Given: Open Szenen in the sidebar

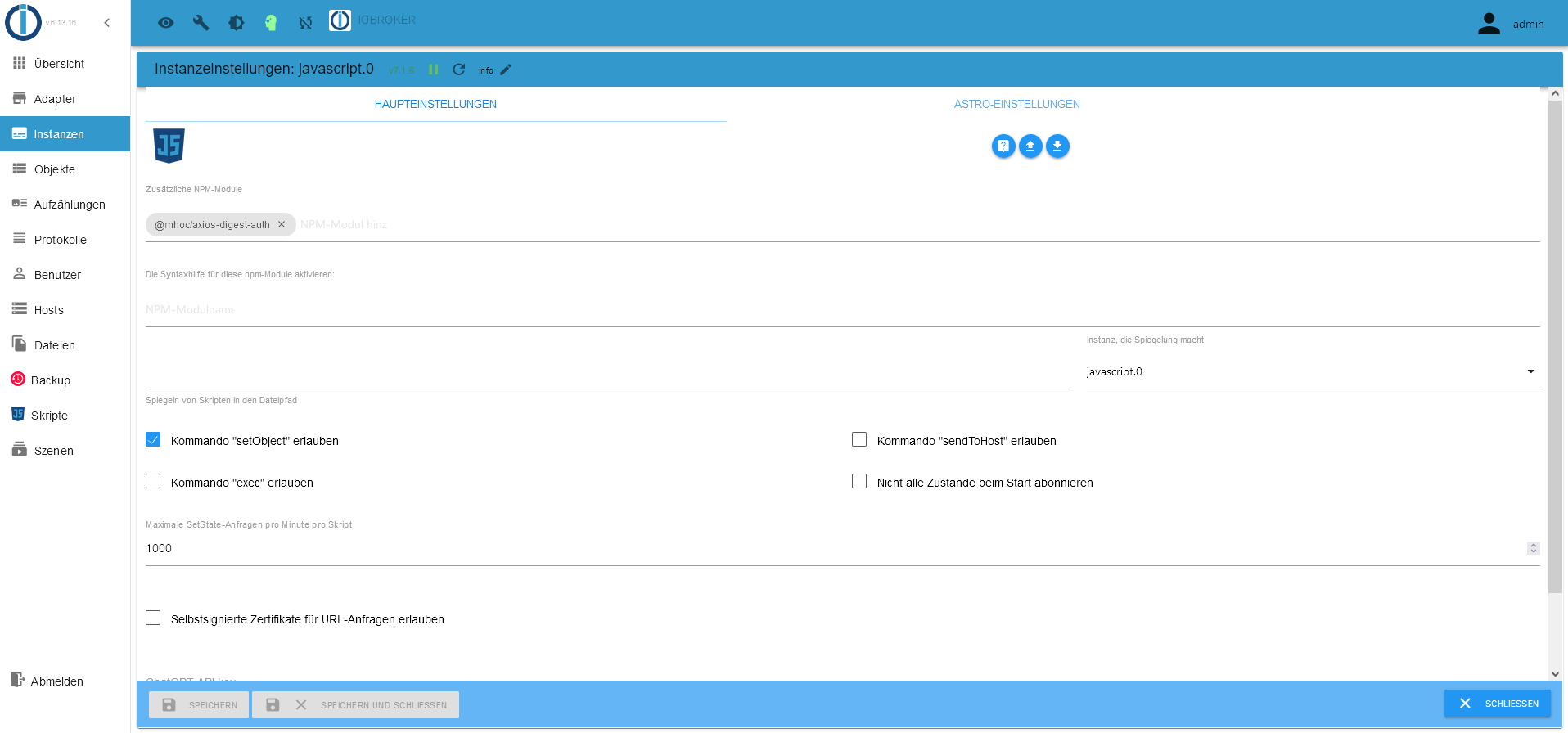Looking at the screenshot, I should click(x=65, y=451).
